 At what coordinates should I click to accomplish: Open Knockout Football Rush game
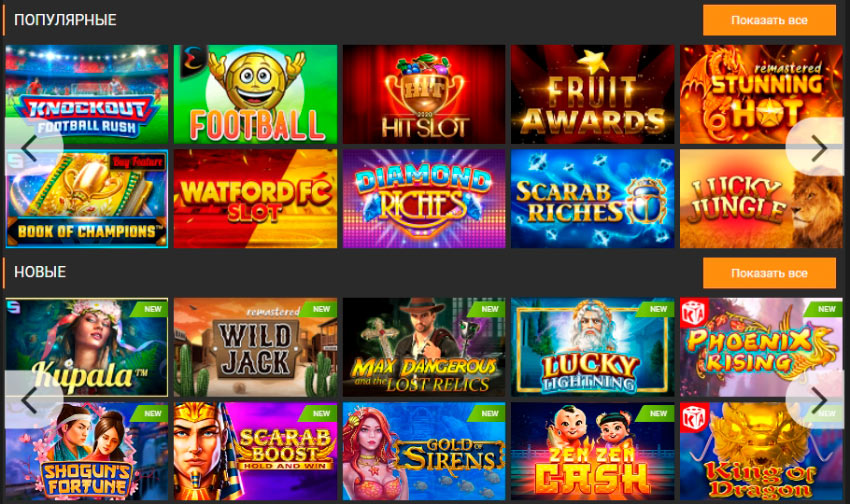(87, 94)
